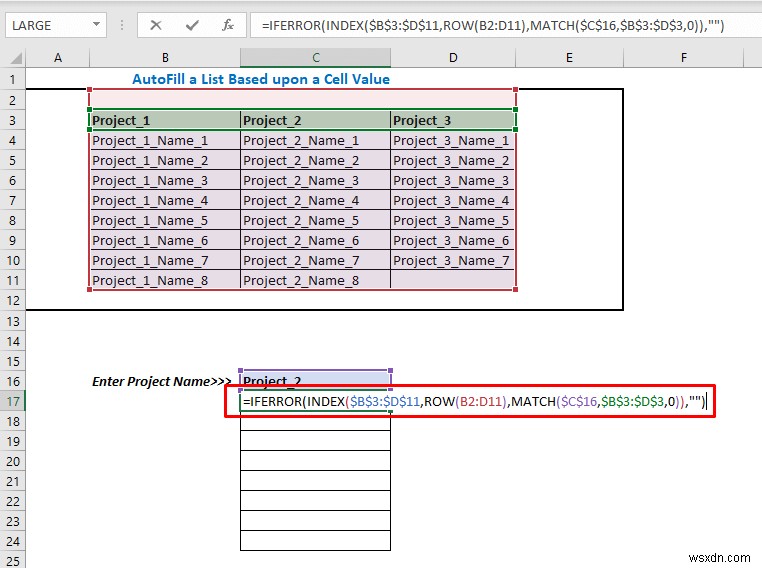
Task: Click cell Project_3_Name_1
Action: tap(453, 140)
